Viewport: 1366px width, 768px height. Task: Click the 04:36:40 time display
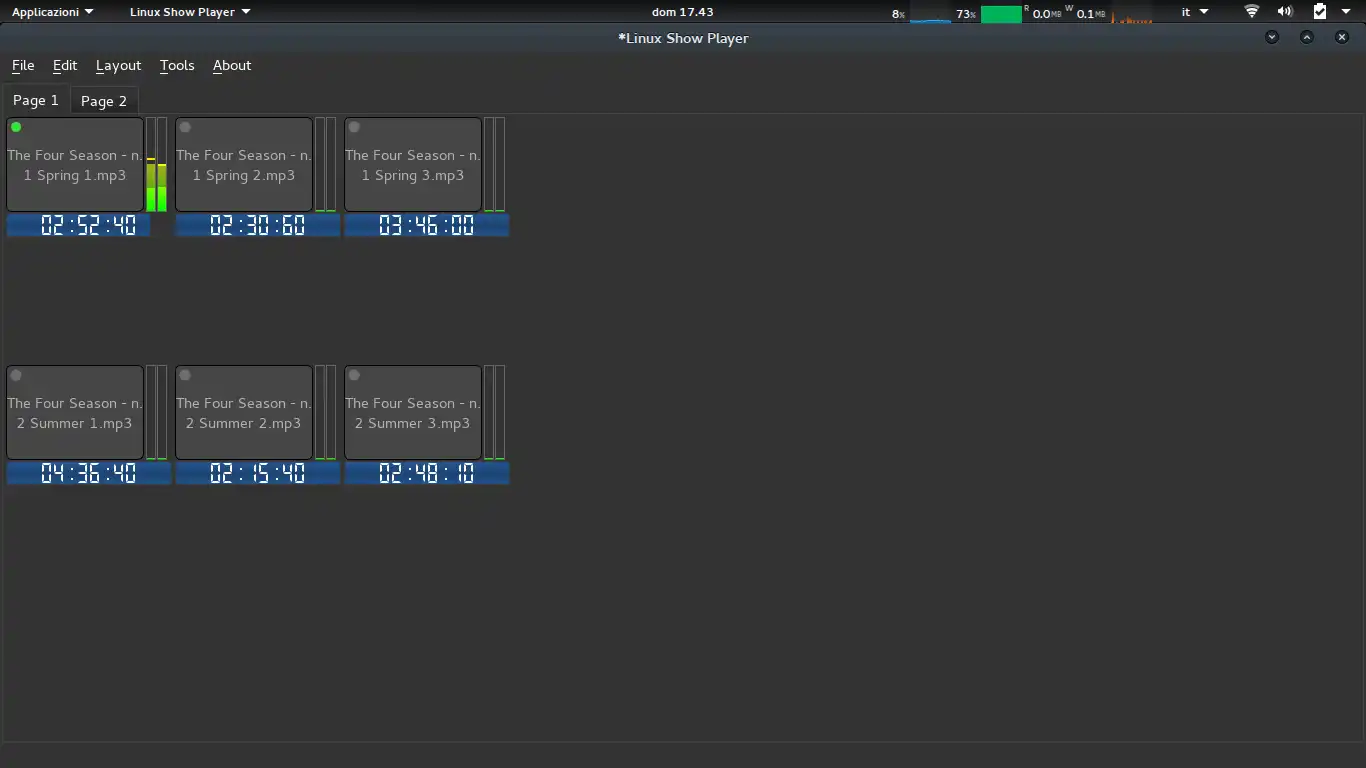coord(89,474)
